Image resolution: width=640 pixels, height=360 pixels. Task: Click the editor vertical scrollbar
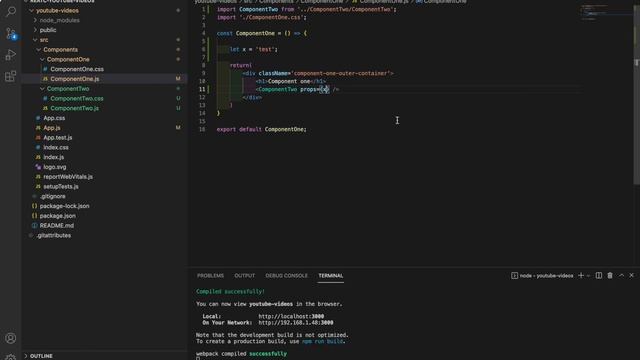pyautogui.click(x=636, y=94)
